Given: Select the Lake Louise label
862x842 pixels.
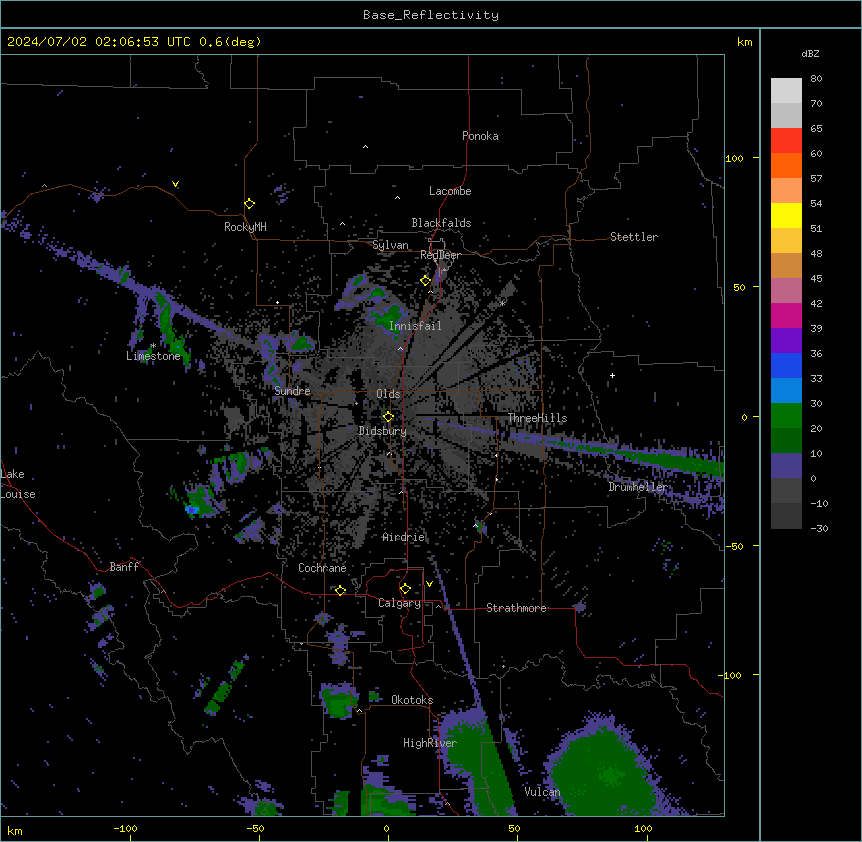Looking at the screenshot, I should tap(18, 484).
